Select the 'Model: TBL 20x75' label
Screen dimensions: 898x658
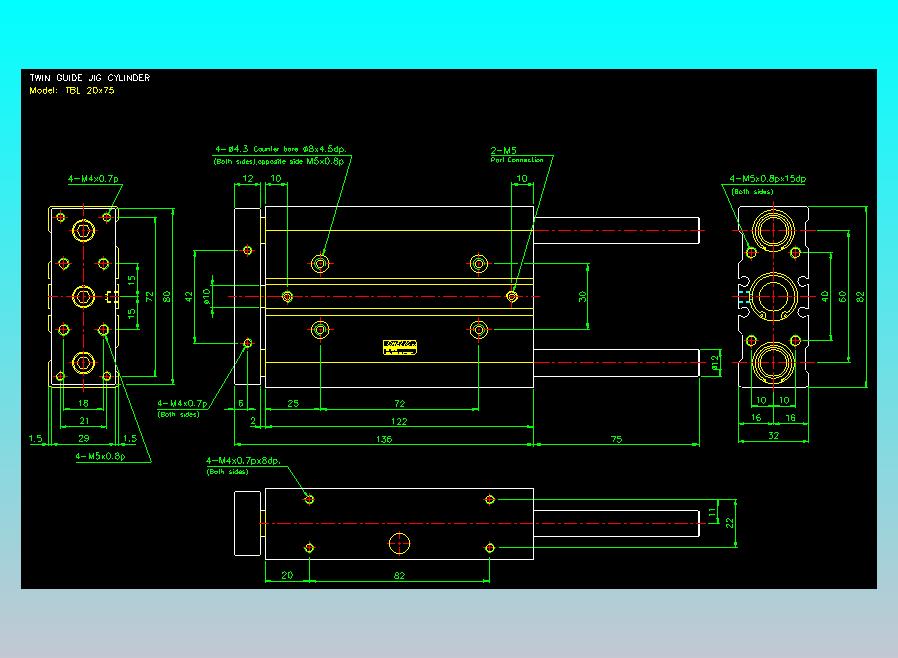72,90
